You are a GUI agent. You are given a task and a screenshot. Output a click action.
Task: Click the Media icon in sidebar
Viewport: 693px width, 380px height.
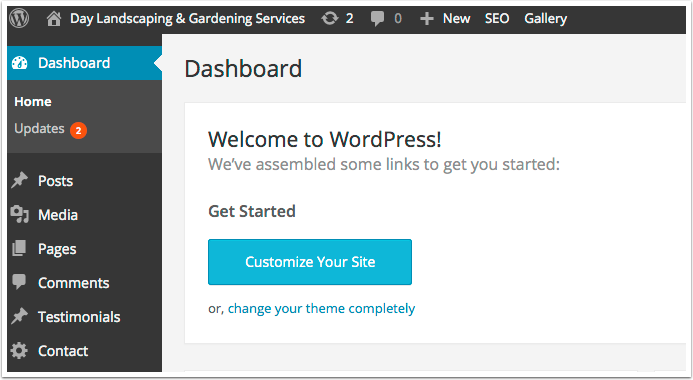[x=19, y=214]
